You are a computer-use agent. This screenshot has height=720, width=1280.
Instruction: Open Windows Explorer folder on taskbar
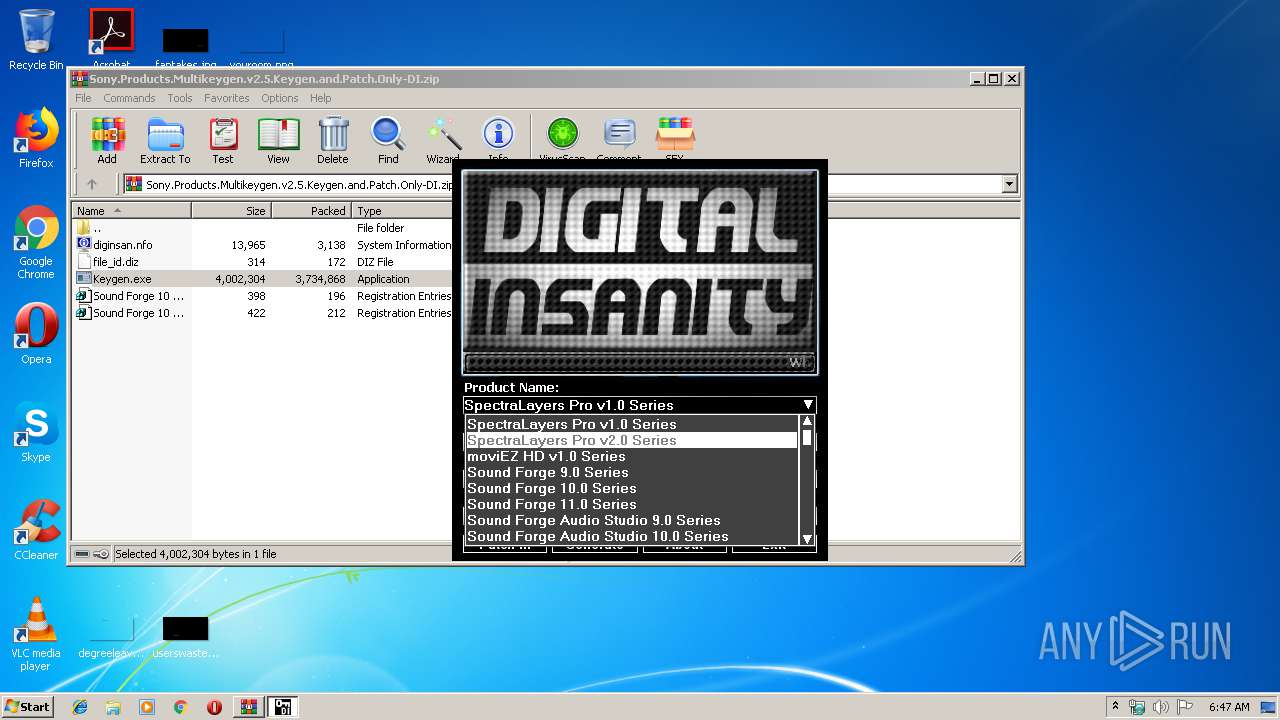click(x=113, y=707)
